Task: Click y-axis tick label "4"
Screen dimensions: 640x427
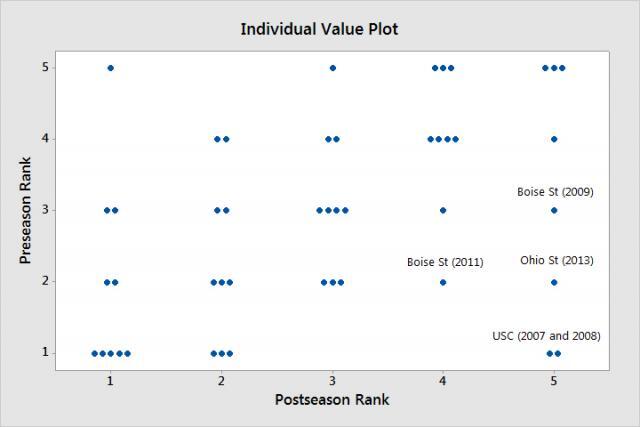Action: click(46, 139)
